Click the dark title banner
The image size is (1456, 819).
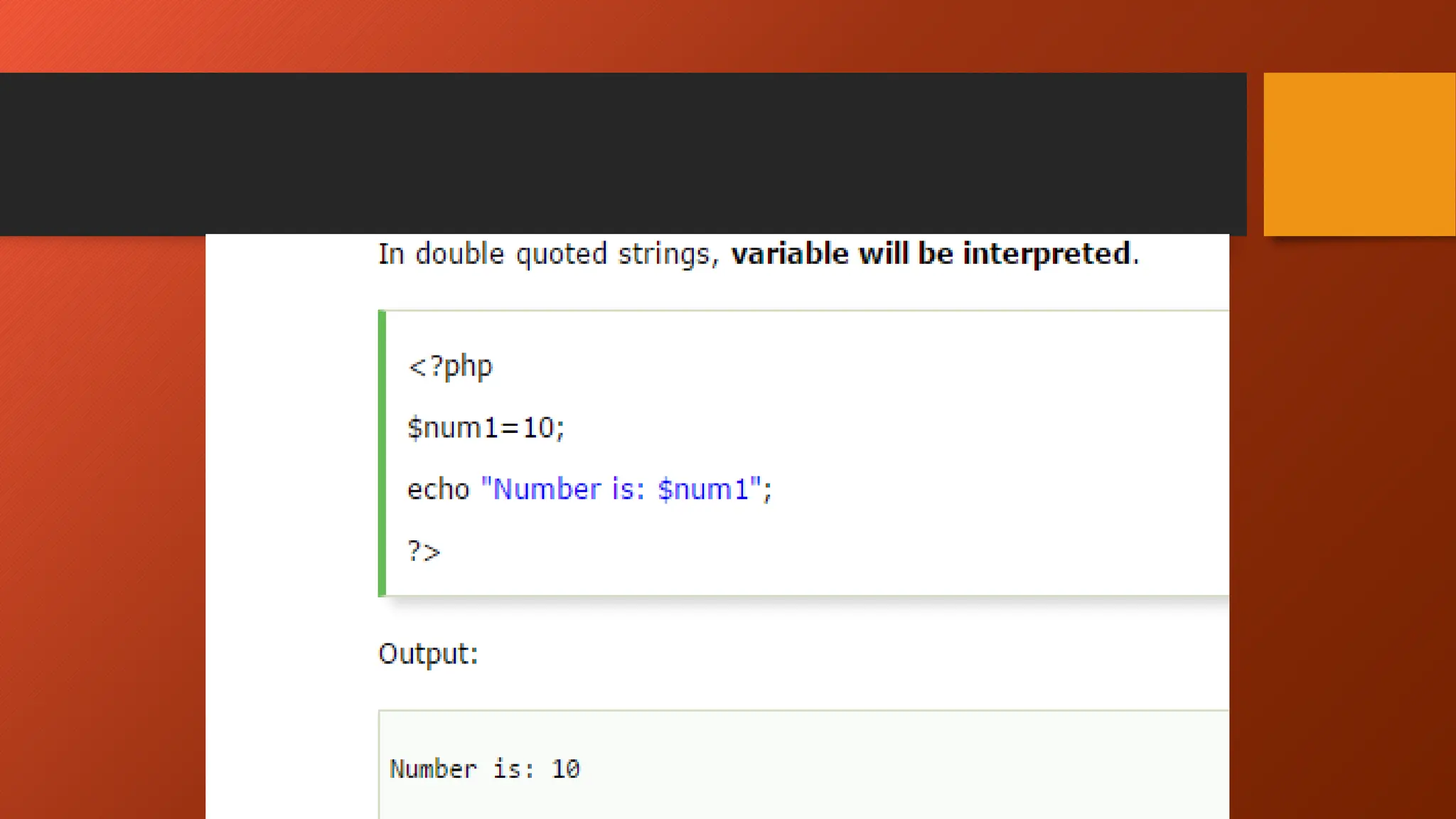pos(623,154)
